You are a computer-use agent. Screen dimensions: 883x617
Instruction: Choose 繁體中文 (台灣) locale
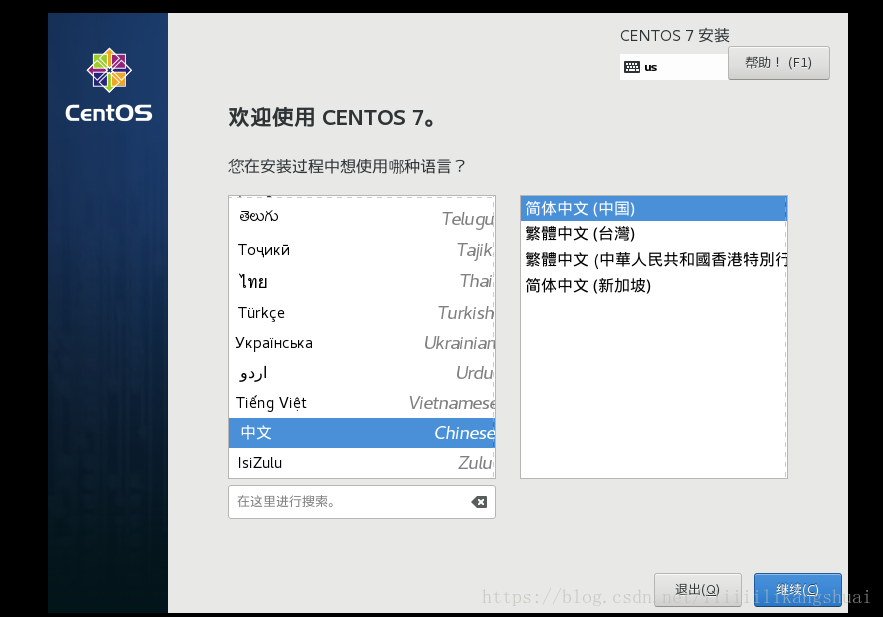[x=653, y=234]
